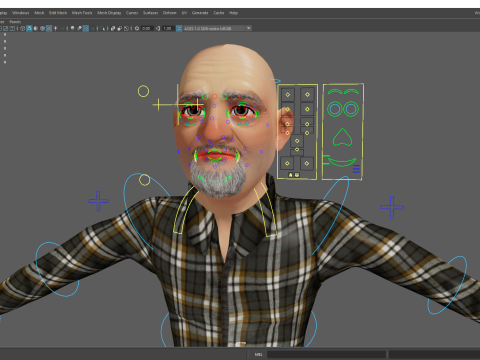Toggle the view transform icon

(179, 28)
